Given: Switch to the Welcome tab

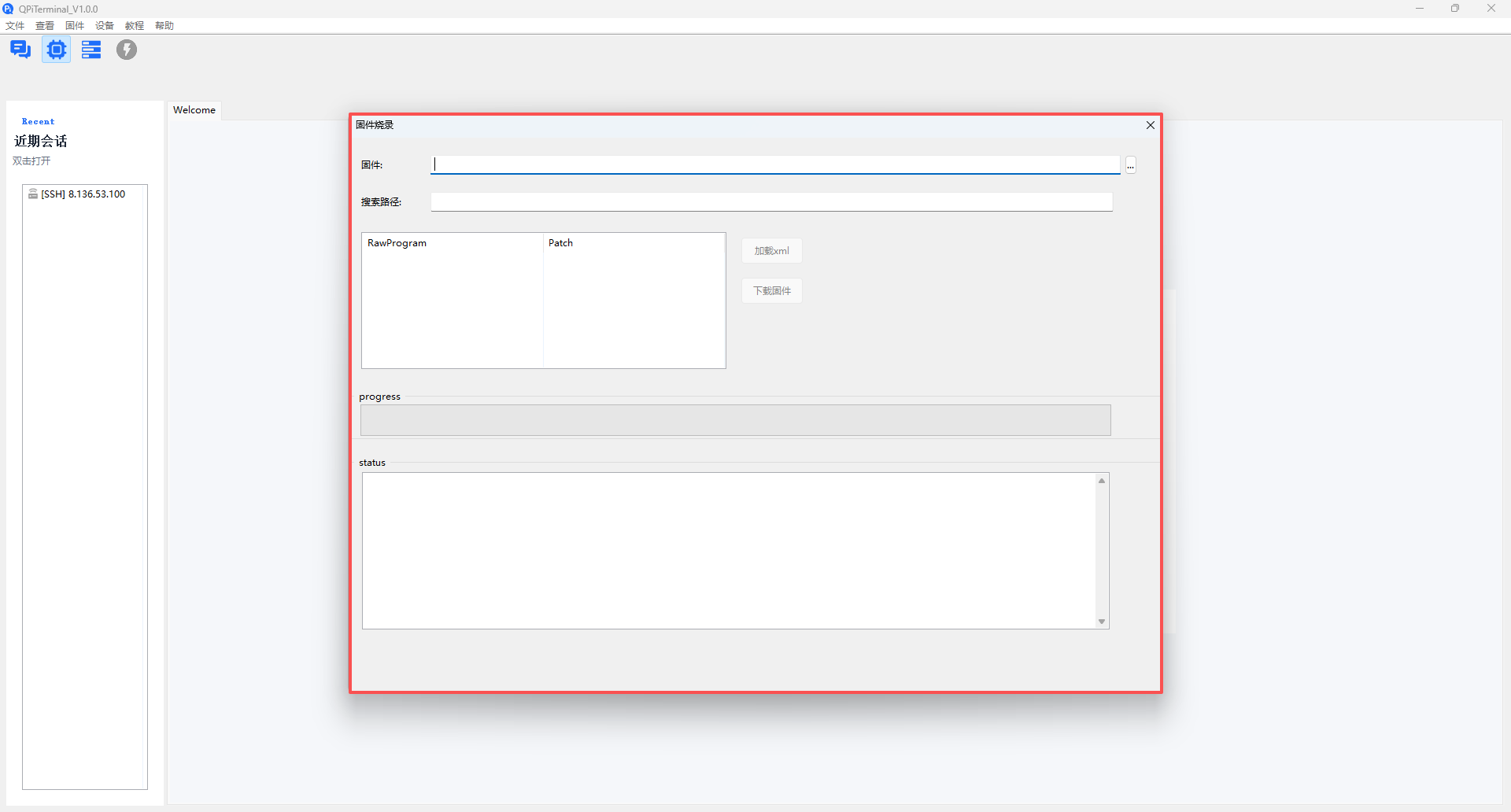Looking at the screenshot, I should (x=194, y=110).
